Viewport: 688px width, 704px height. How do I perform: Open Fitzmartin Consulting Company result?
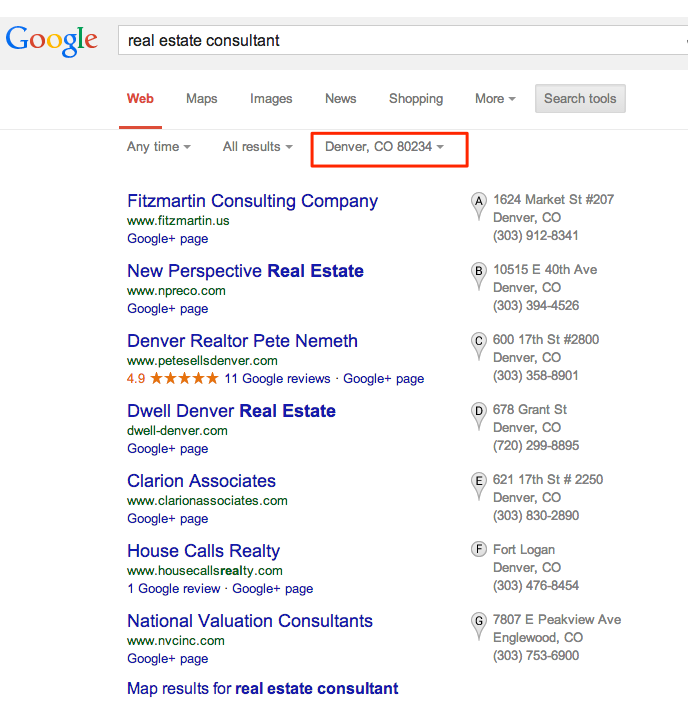(x=252, y=201)
